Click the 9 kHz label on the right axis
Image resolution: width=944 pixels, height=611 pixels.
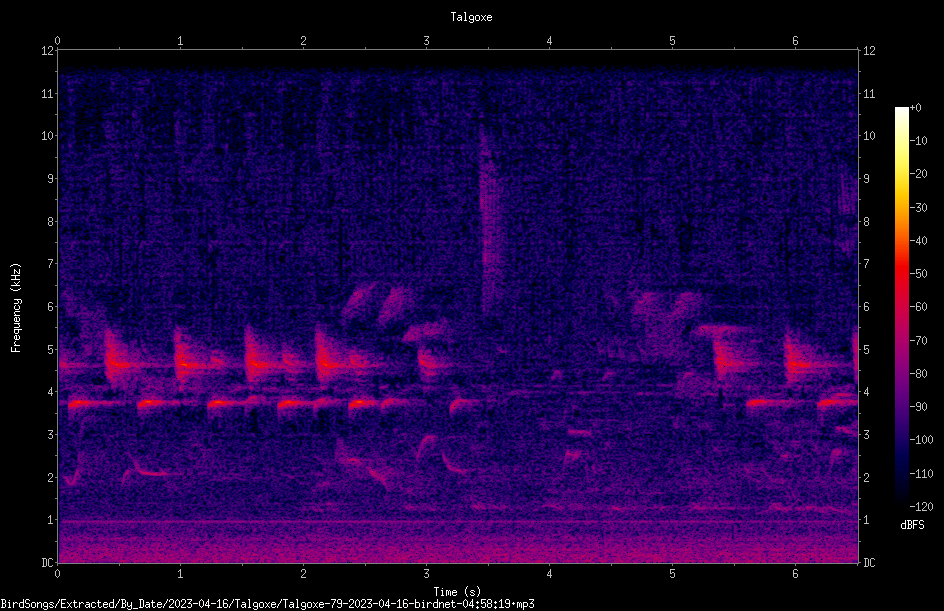tap(866, 178)
